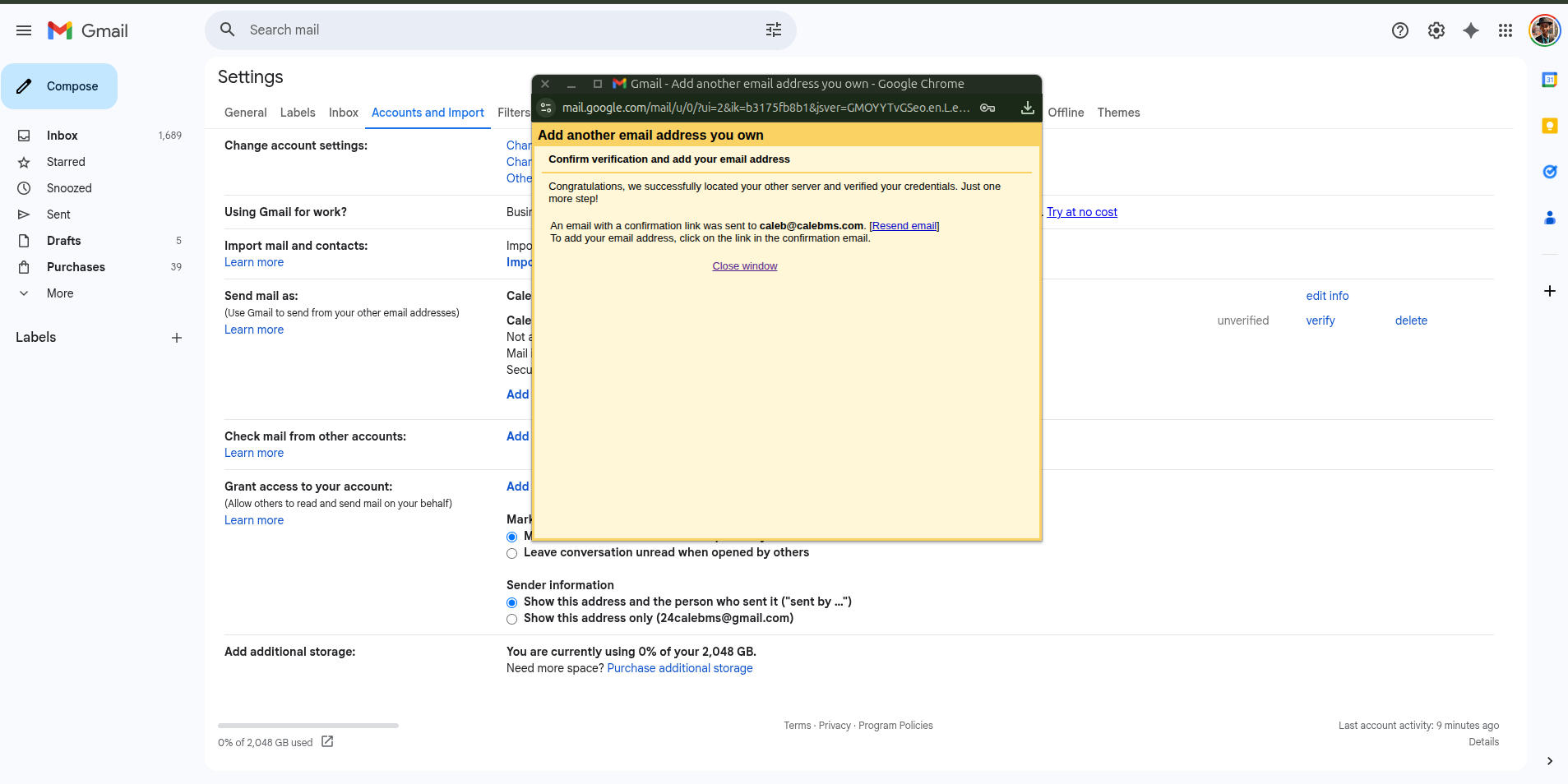The height and width of the screenshot is (784, 1568).
Task: Open Learn more under Grant access
Action: click(254, 520)
